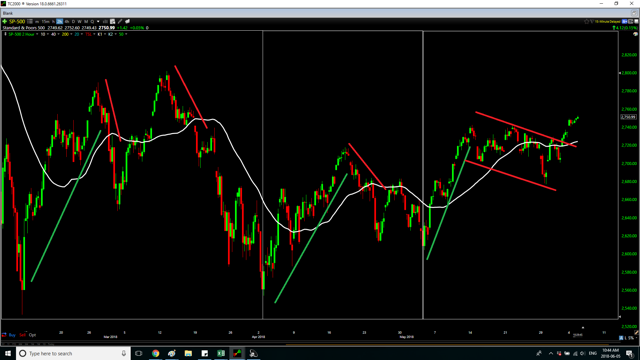Click the red Sell link
The height and width of the screenshot is (360, 640).
click(22, 335)
